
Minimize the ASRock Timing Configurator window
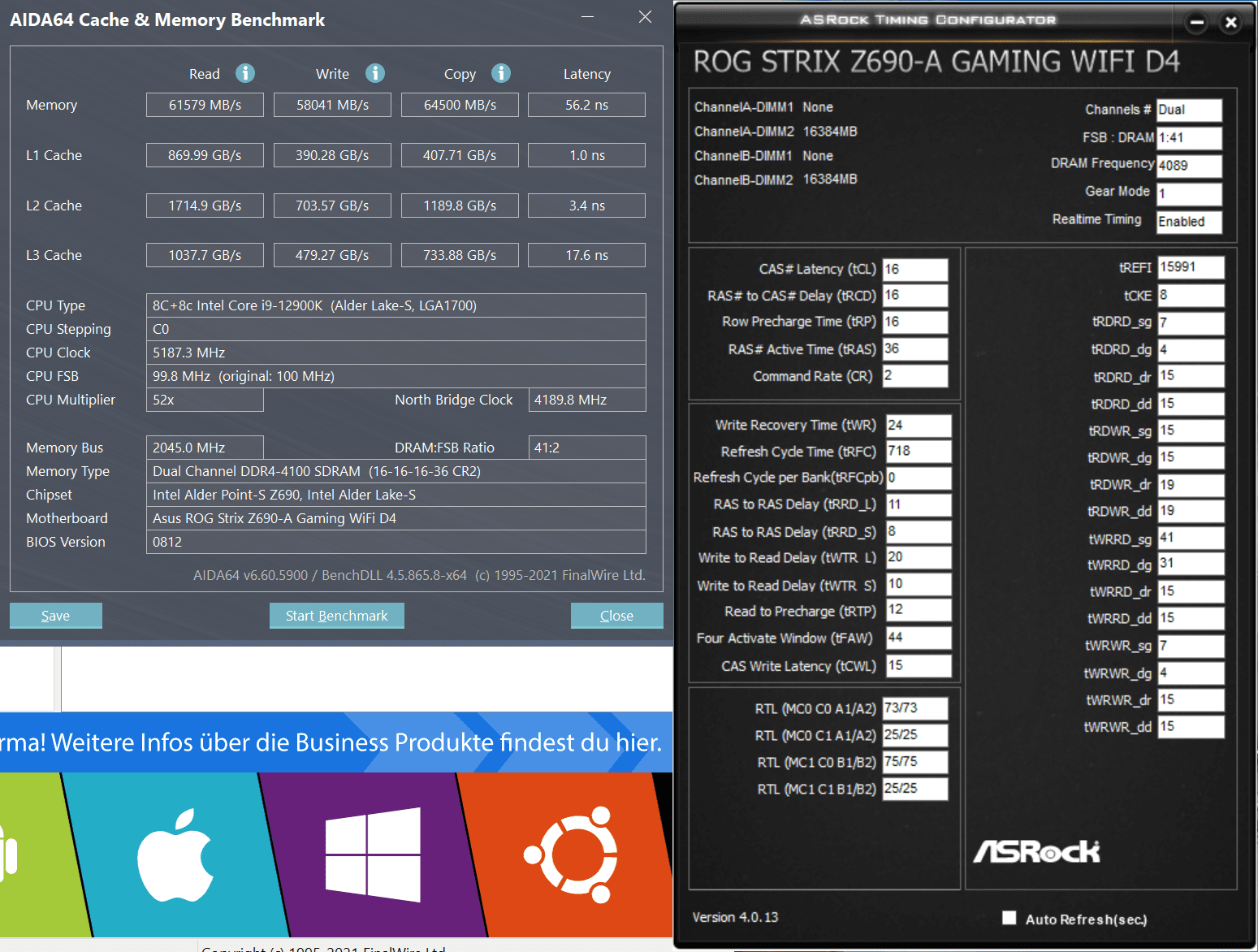tap(1196, 22)
